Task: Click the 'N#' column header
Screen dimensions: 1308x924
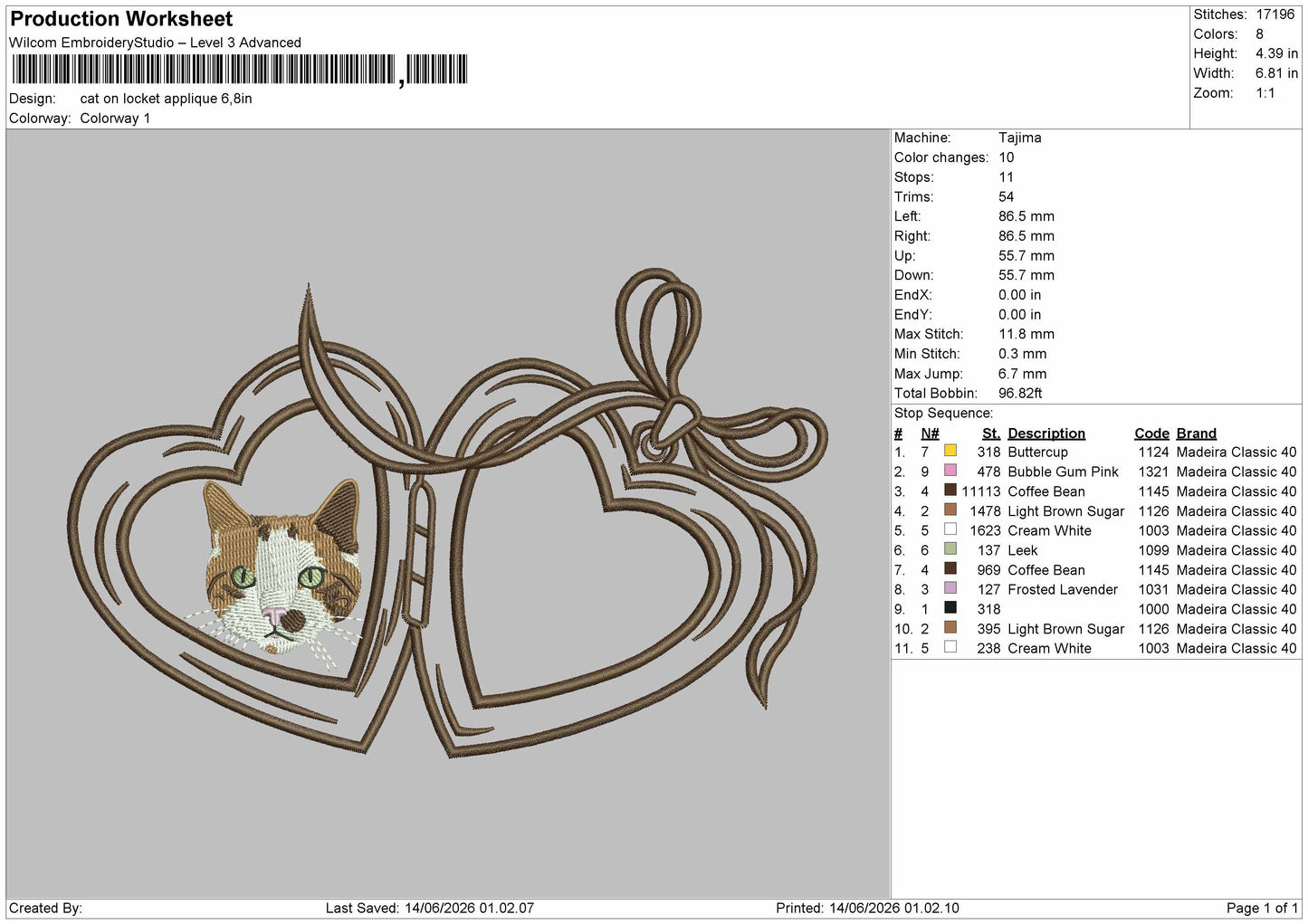Action: tap(930, 433)
